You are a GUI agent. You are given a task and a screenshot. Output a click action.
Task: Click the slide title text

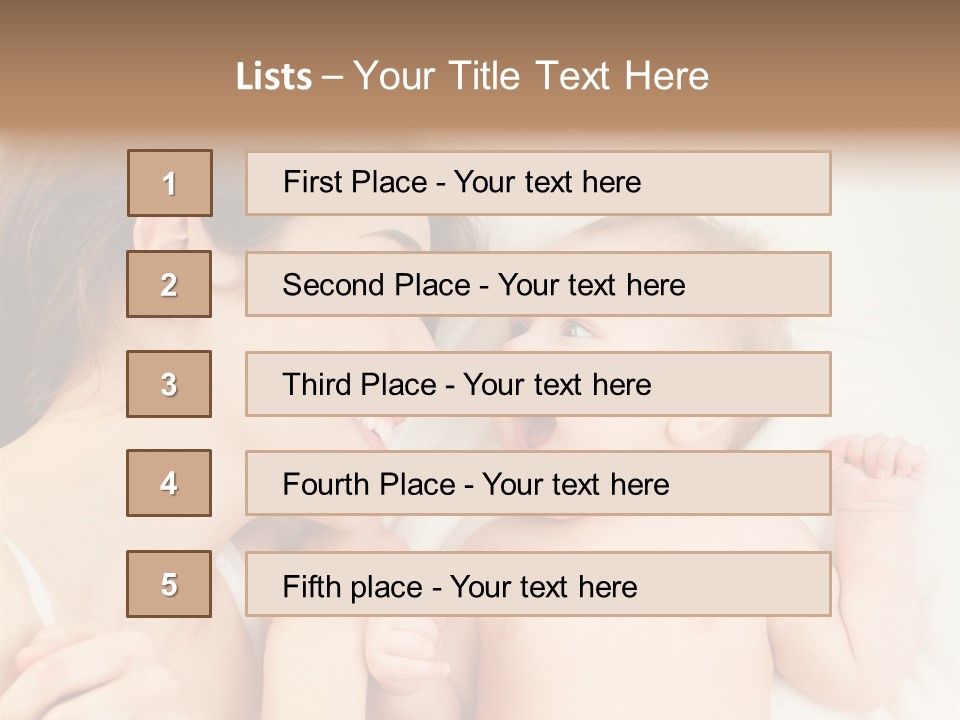click(473, 76)
